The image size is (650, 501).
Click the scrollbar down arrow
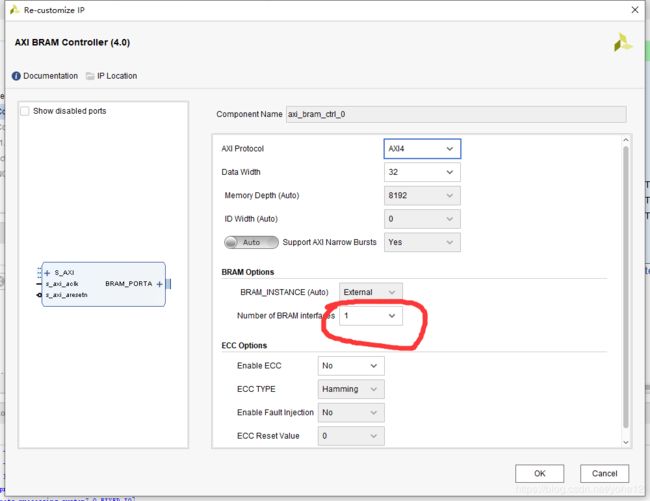click(x=626, y=443)
